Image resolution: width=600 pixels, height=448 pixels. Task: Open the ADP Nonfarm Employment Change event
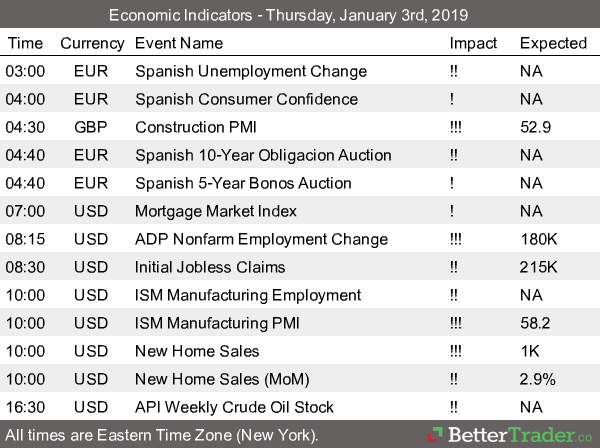261,239
